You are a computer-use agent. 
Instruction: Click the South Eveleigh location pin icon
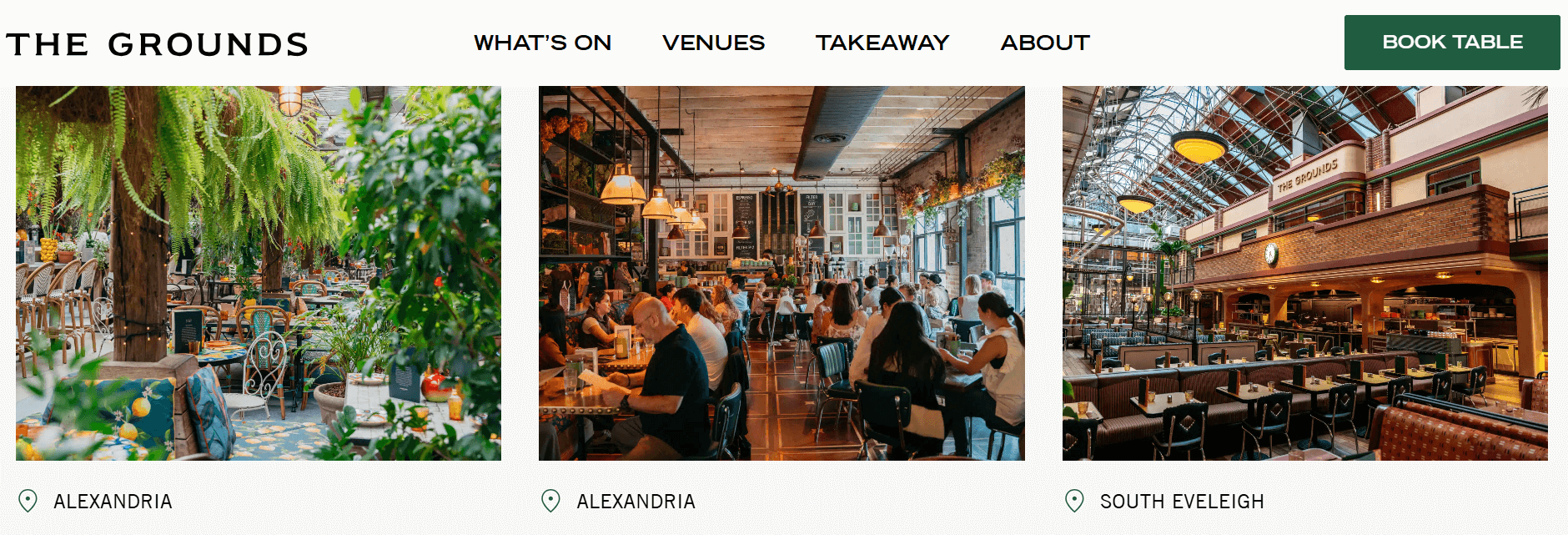[1074, 501]
